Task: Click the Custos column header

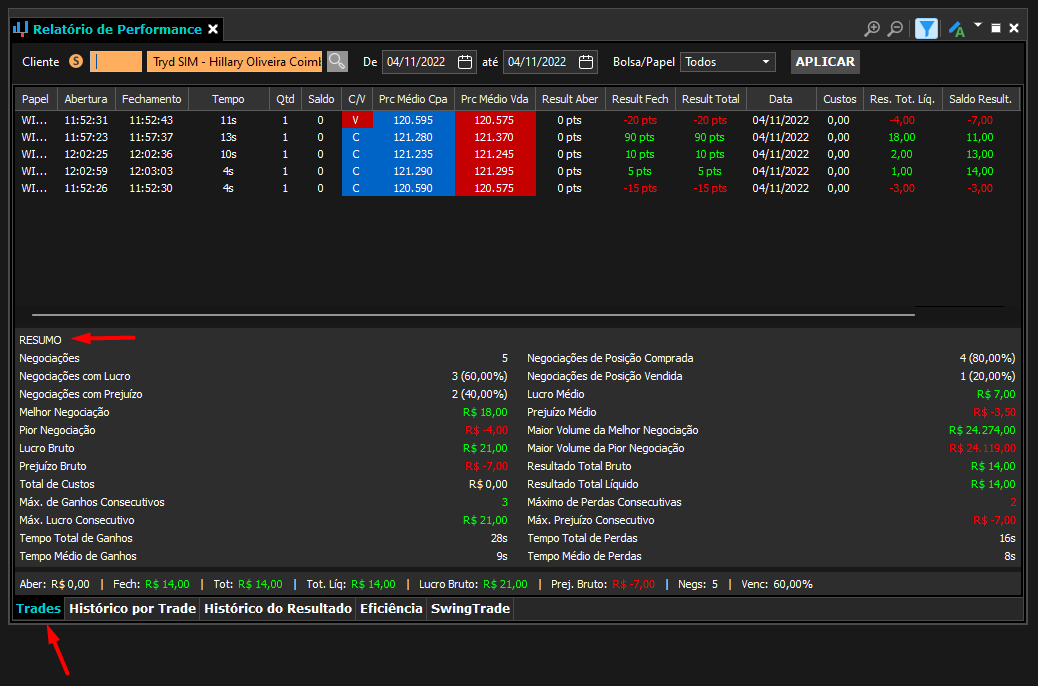Action: click(x=840, y=99)
